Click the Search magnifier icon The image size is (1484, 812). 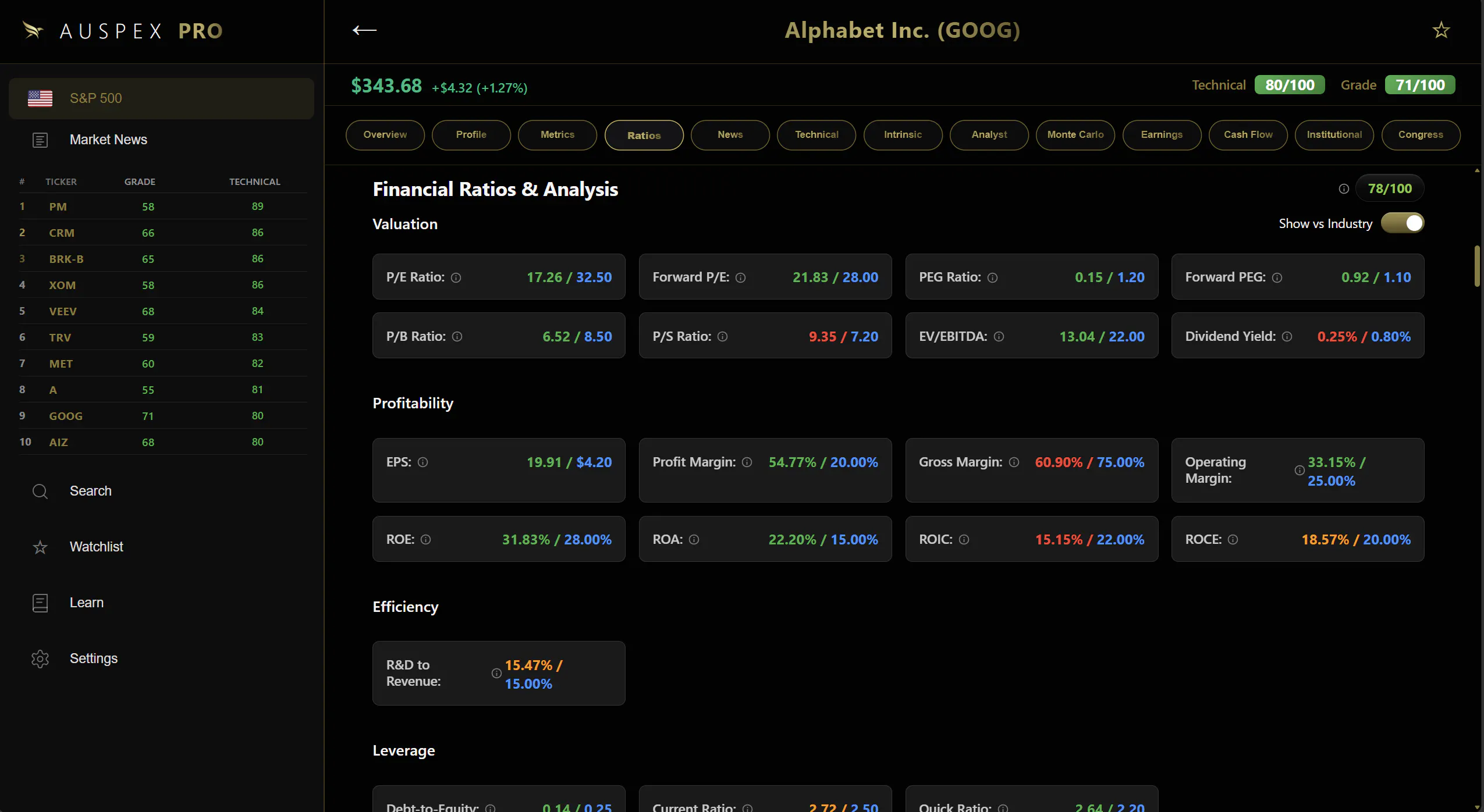[x=40, y=492]
